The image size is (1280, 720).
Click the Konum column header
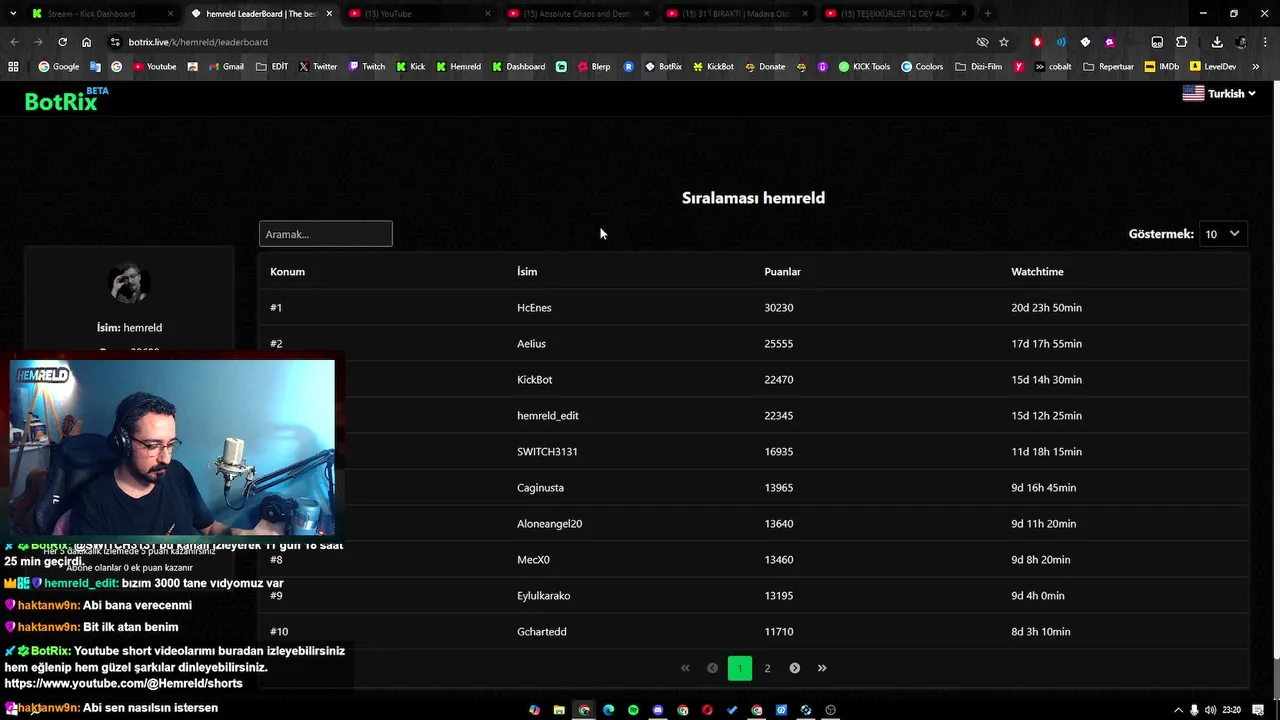(x=287, y=272)
